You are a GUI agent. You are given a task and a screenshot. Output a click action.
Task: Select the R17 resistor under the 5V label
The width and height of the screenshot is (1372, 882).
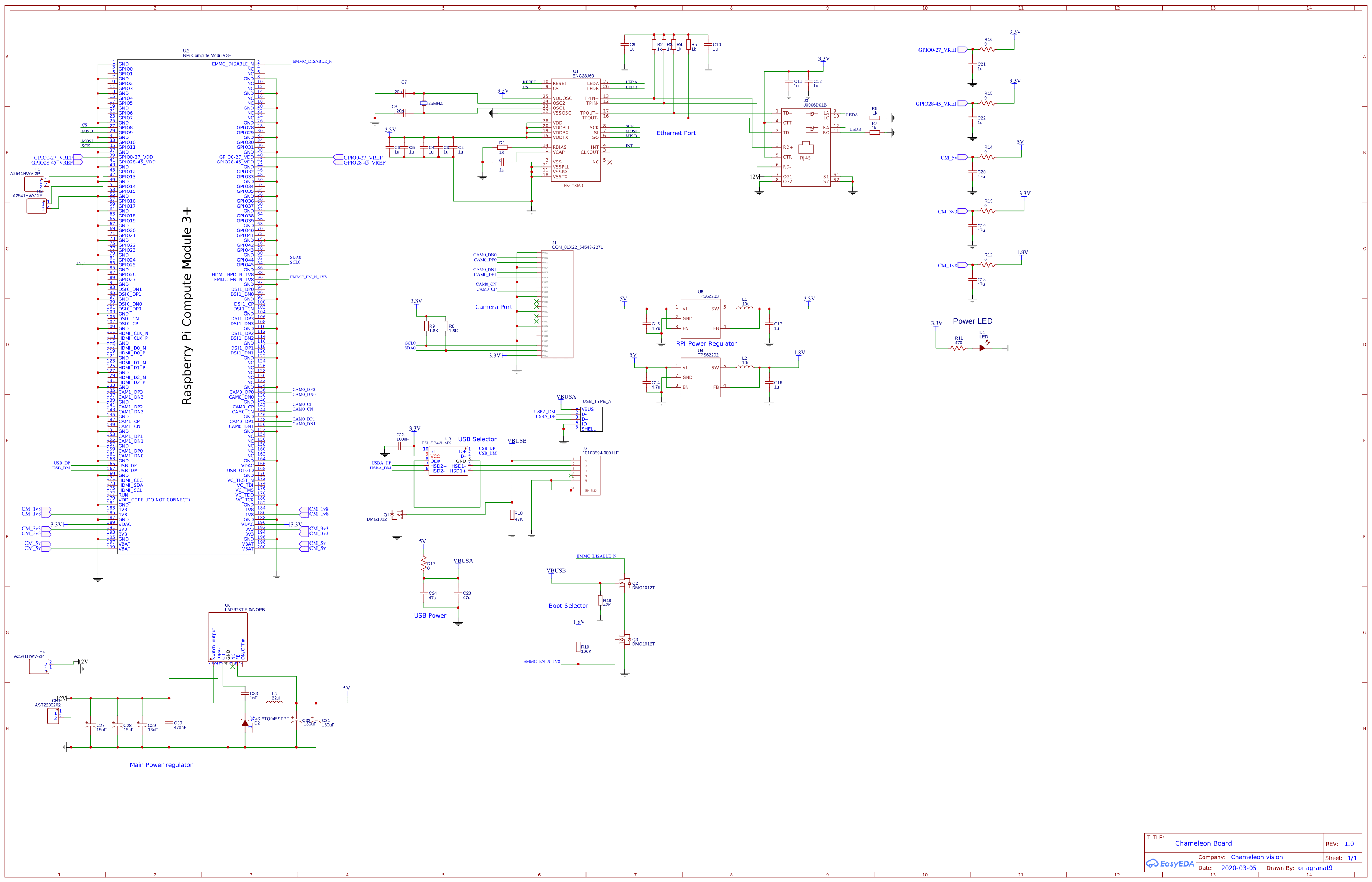pos(424,564)
